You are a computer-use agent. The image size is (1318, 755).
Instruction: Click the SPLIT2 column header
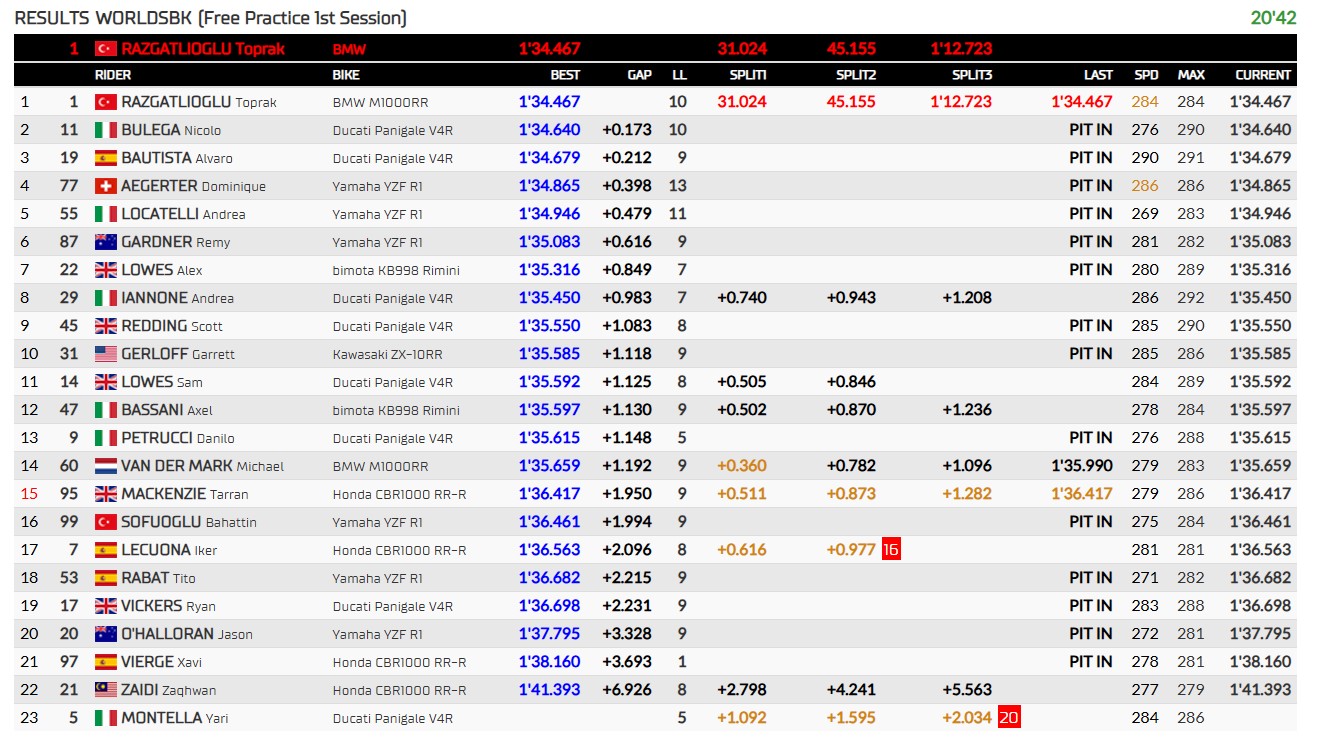pos(856,75)
